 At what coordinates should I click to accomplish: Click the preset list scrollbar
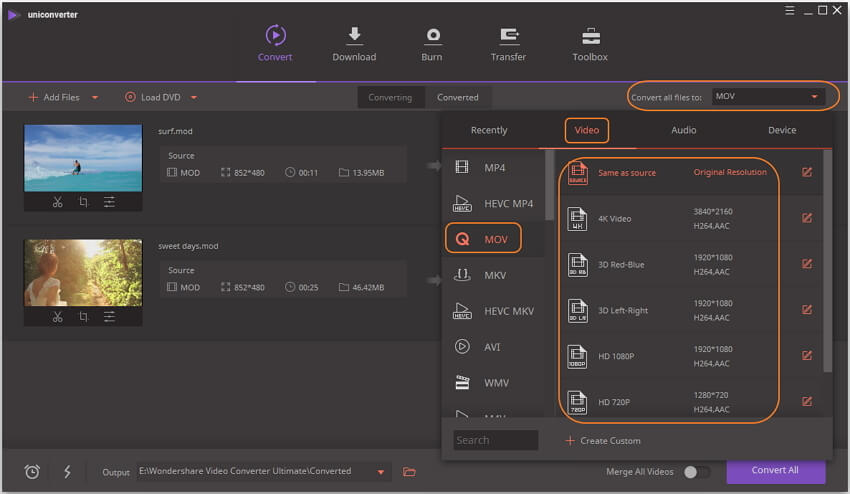pos(827,260)
